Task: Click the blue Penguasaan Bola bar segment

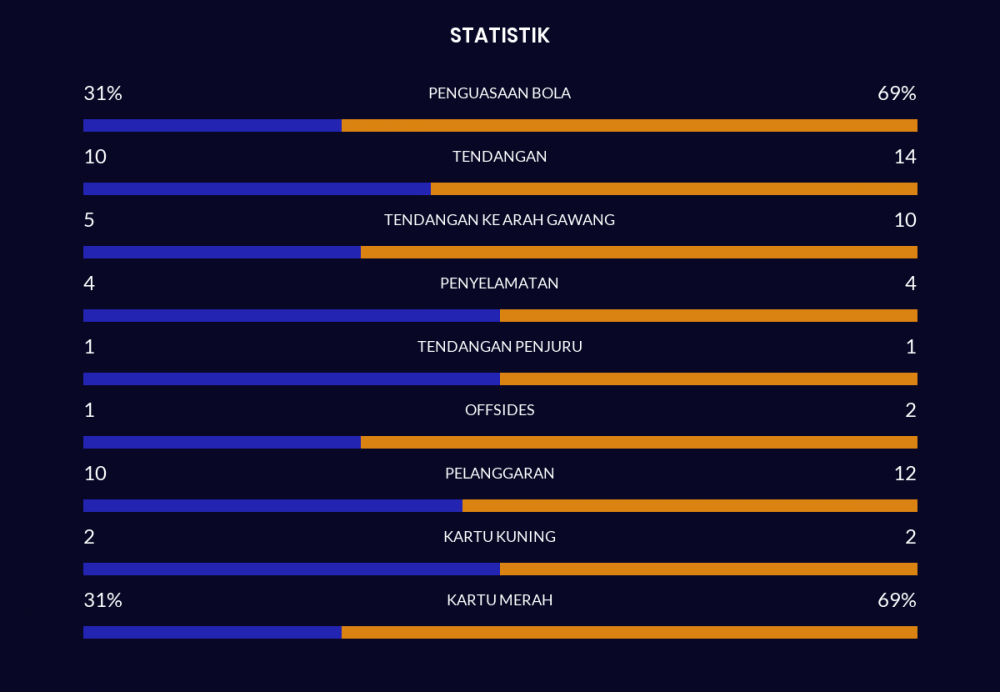Action: point(212,126)
